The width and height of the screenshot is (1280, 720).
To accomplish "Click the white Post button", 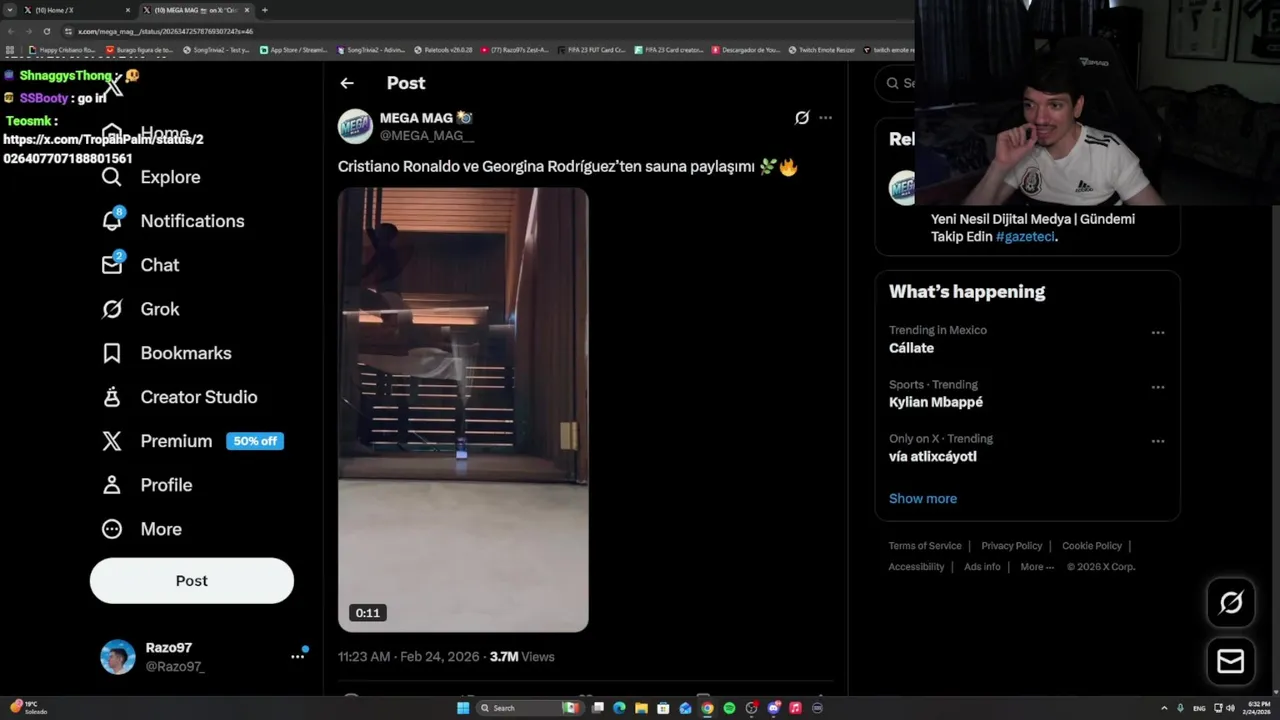I will point(192,581).
